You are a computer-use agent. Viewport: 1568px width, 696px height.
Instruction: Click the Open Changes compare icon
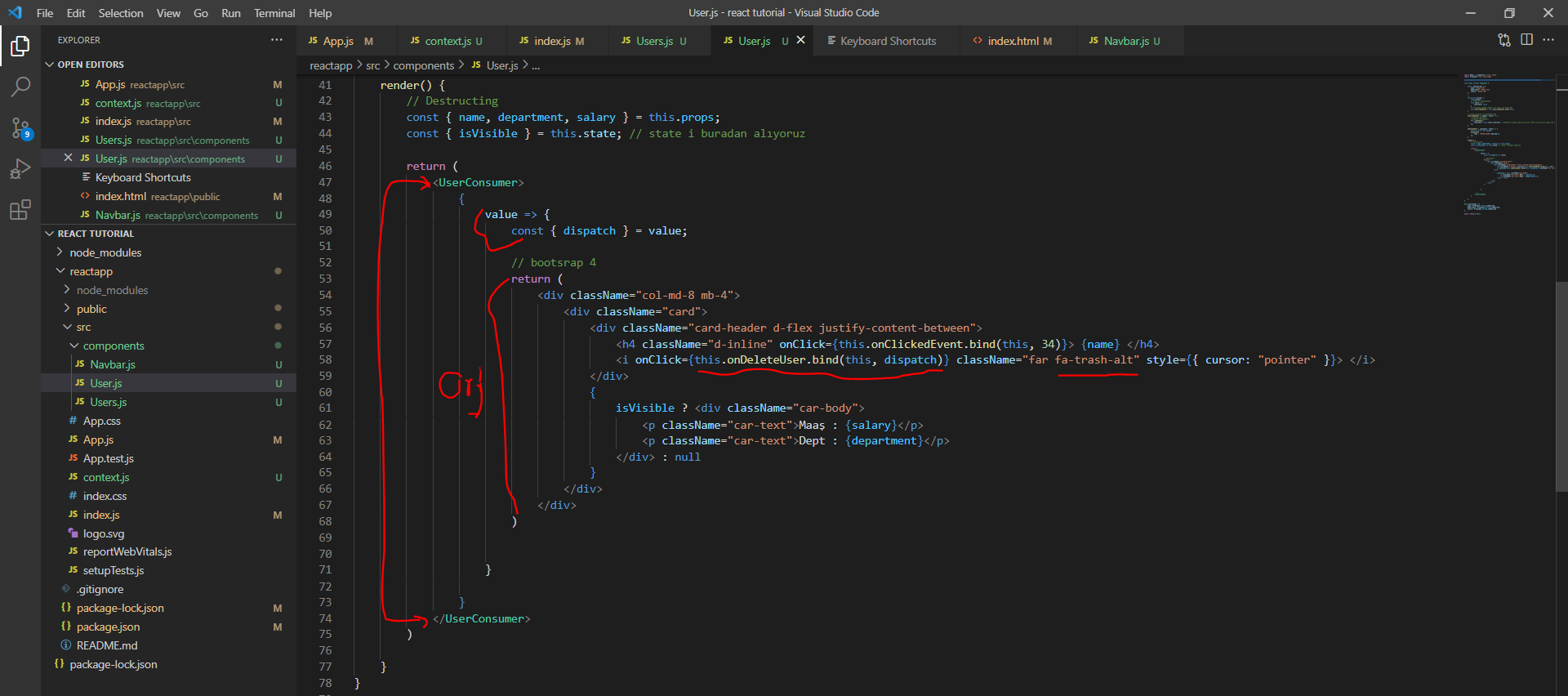[1503, 40]
